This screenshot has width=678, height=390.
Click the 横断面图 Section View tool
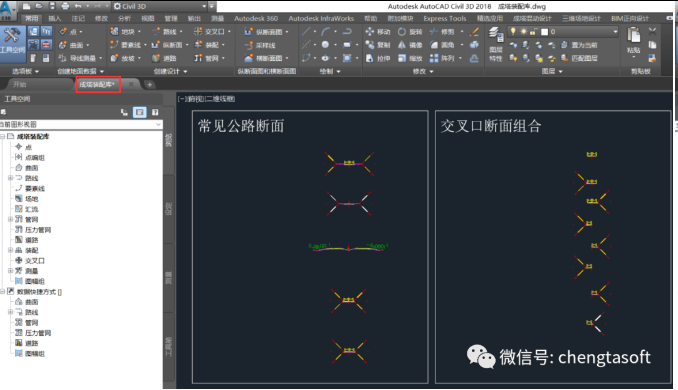pyautogui.click(x=266, y=58)
